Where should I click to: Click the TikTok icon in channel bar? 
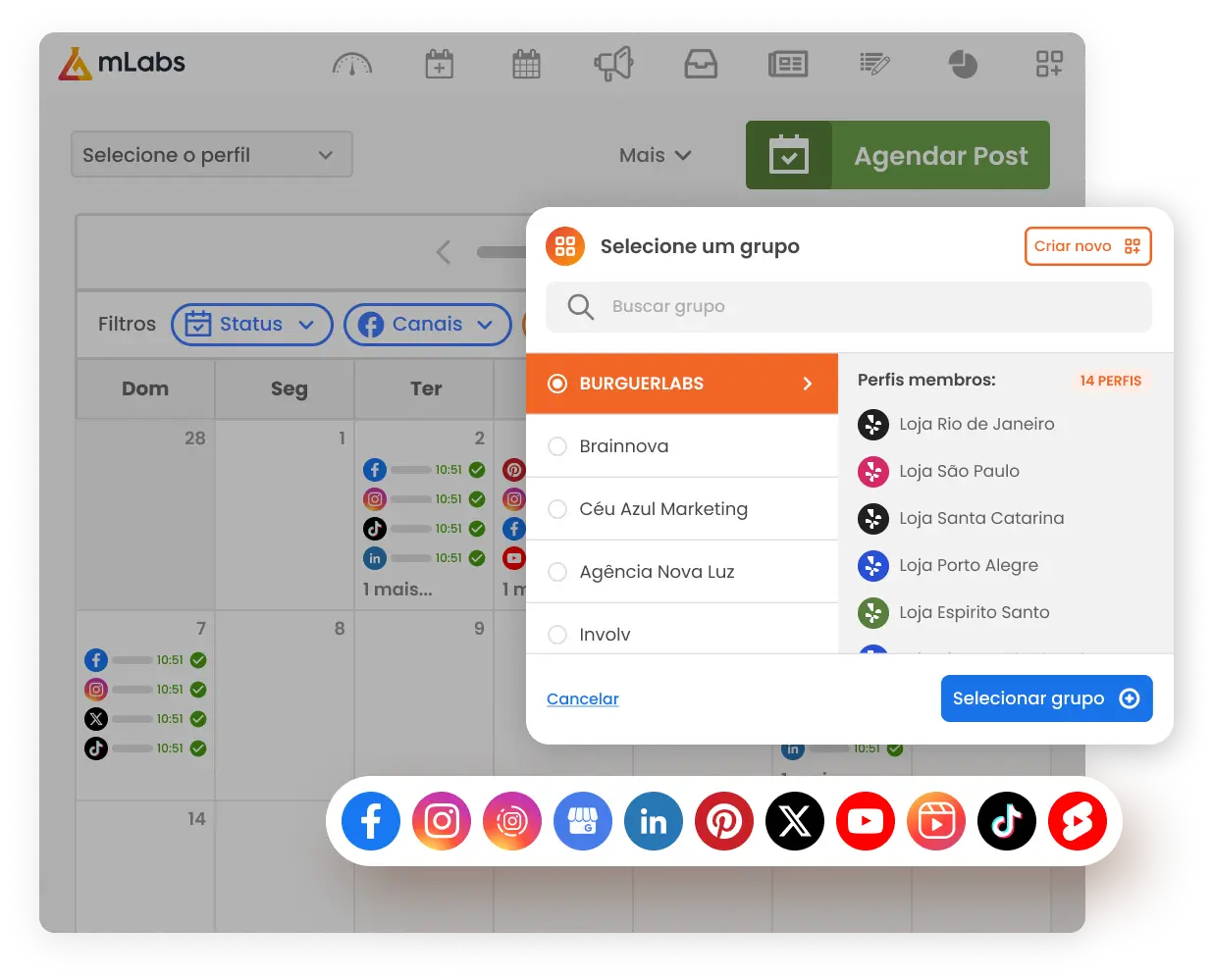1006,821
